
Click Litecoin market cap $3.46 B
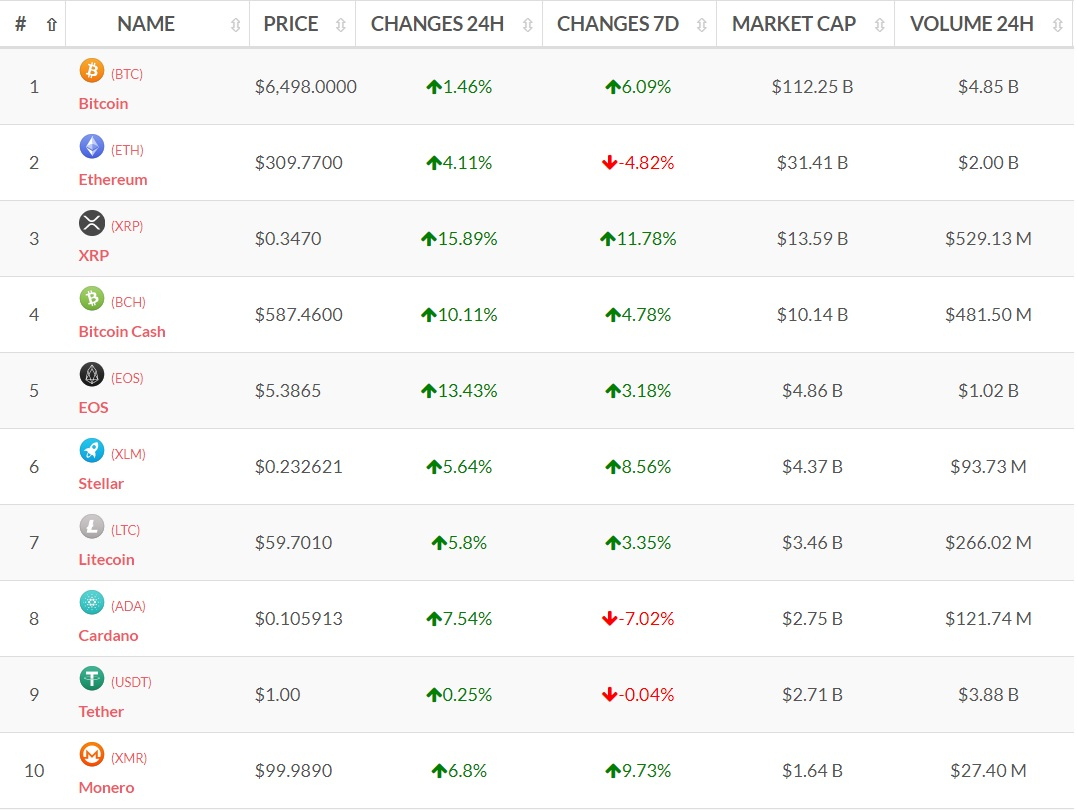click(813, 543)
